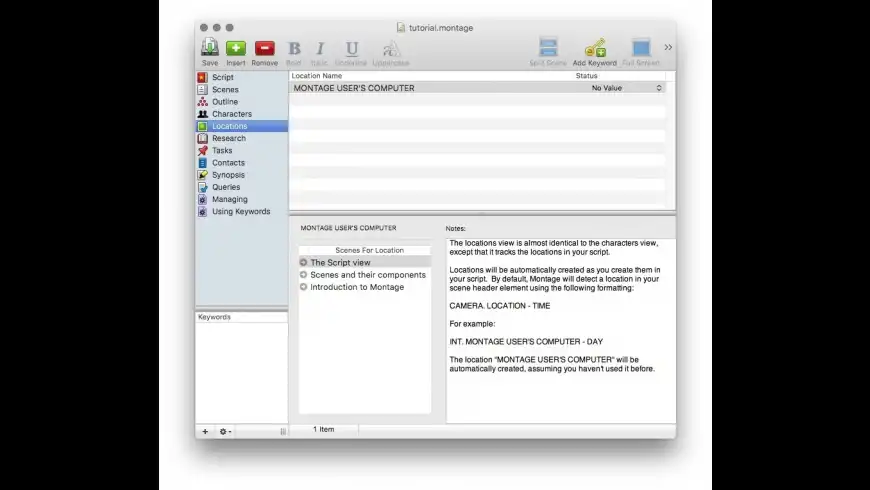Click the Characters sidebar icon

click(x=203, y=114)
